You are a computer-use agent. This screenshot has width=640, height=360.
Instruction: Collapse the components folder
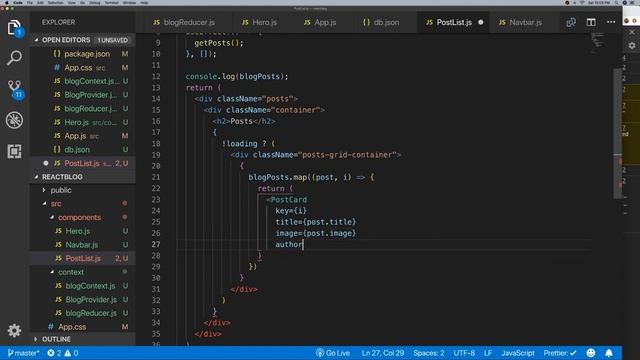83,218
